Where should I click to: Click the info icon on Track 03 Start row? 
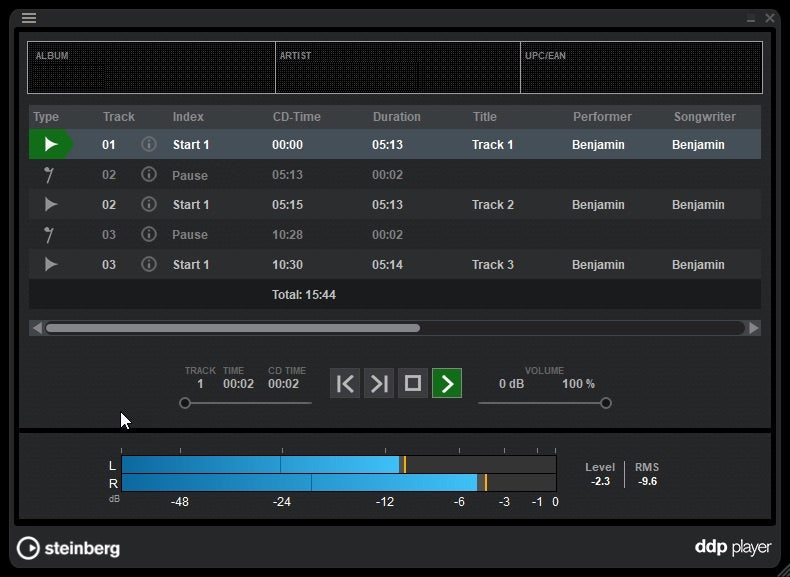tap(149, 265)
